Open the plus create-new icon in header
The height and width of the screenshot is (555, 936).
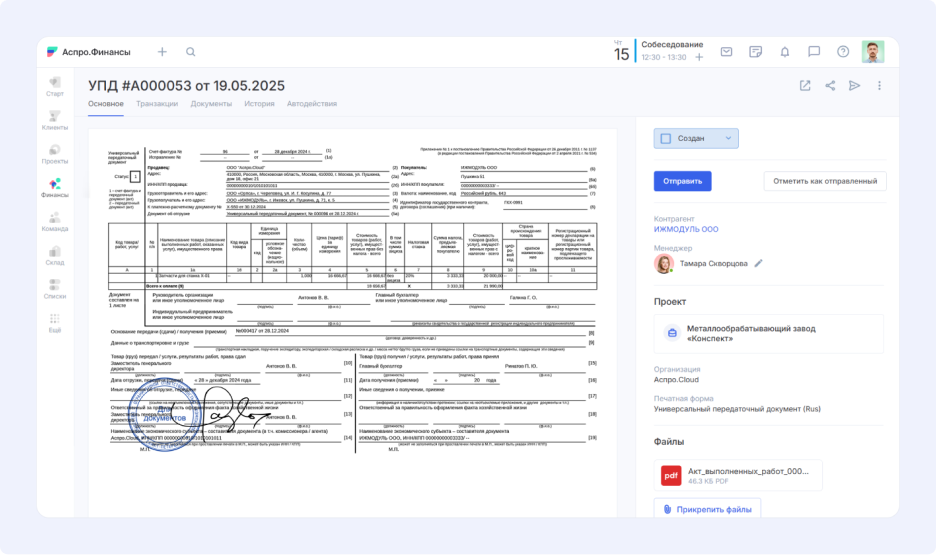click(162, 52)
